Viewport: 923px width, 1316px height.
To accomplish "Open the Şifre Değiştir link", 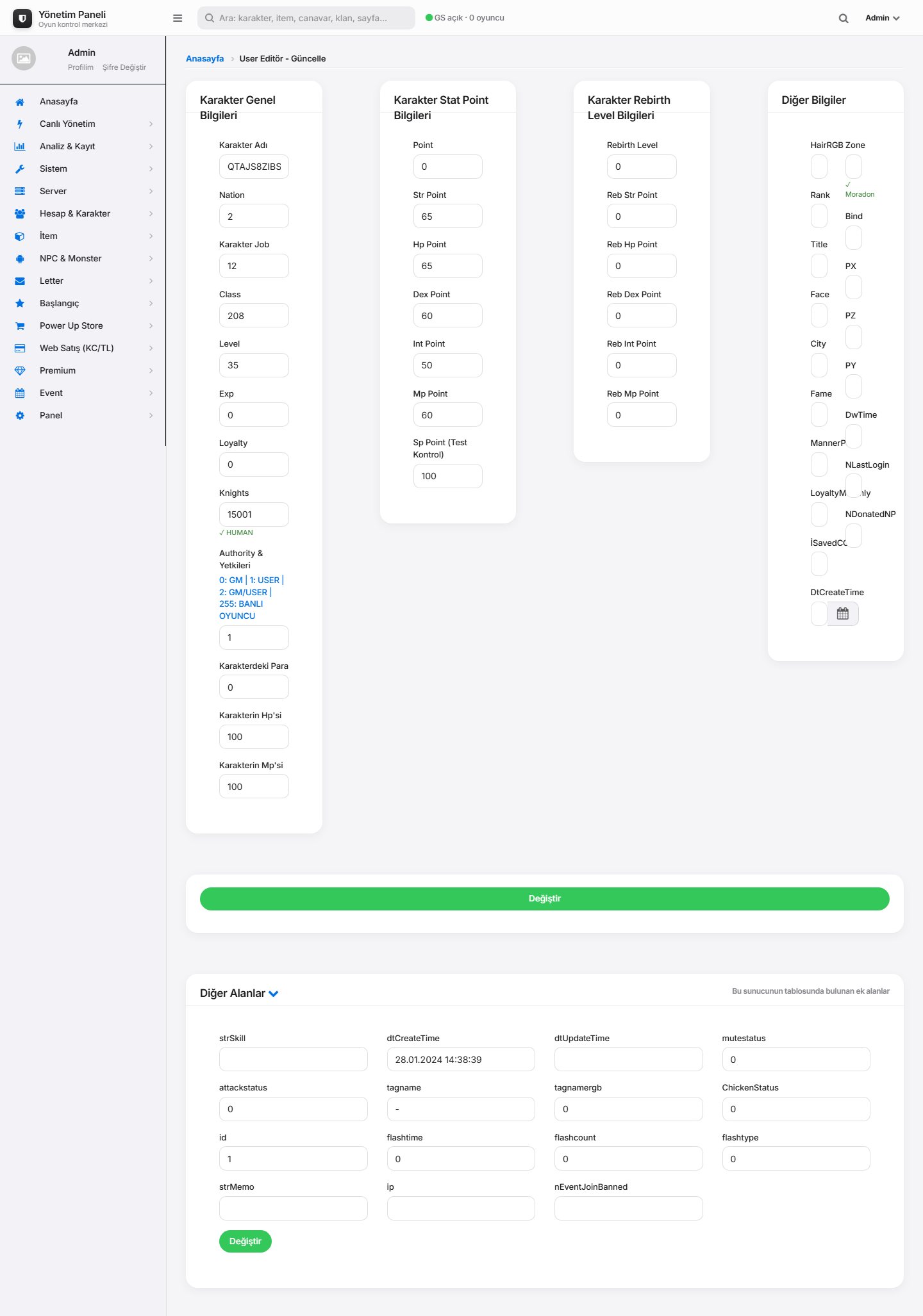I will [x=124, y=67].
